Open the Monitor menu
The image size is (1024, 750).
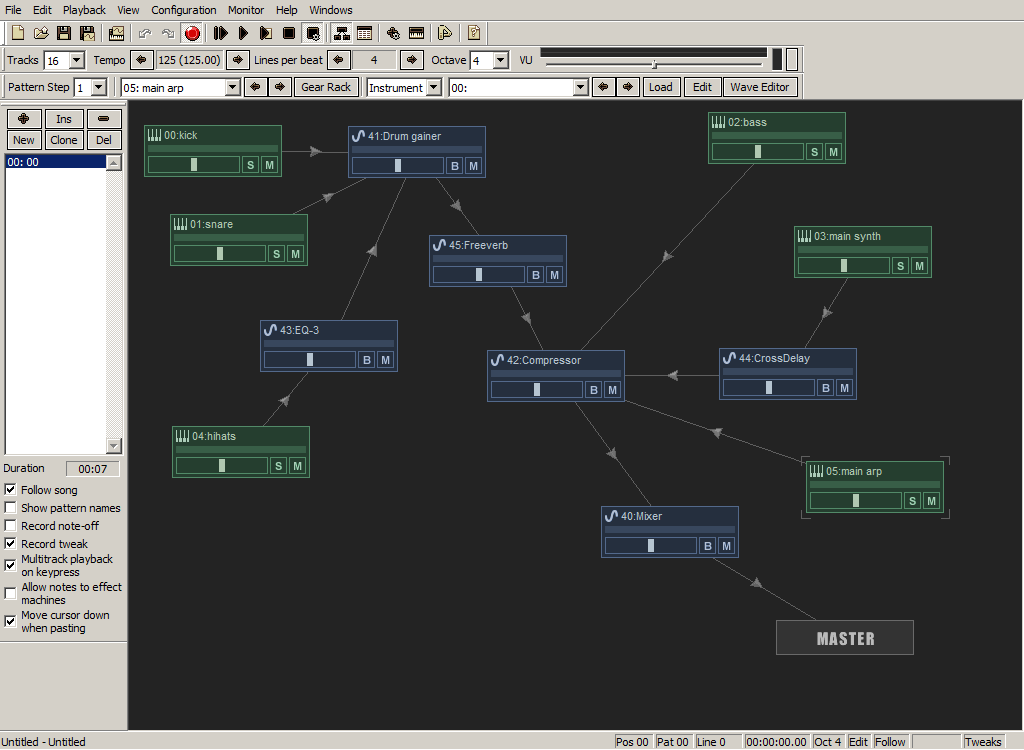pyautogui.click(x=246, y=10)
